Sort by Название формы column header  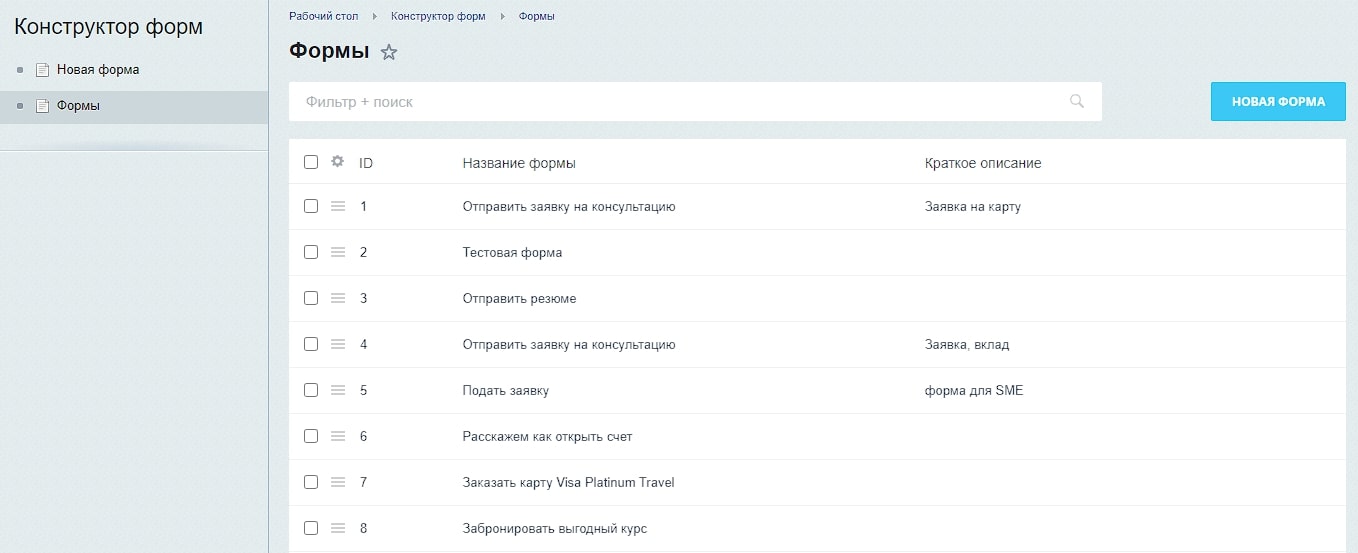coord(519,163)
